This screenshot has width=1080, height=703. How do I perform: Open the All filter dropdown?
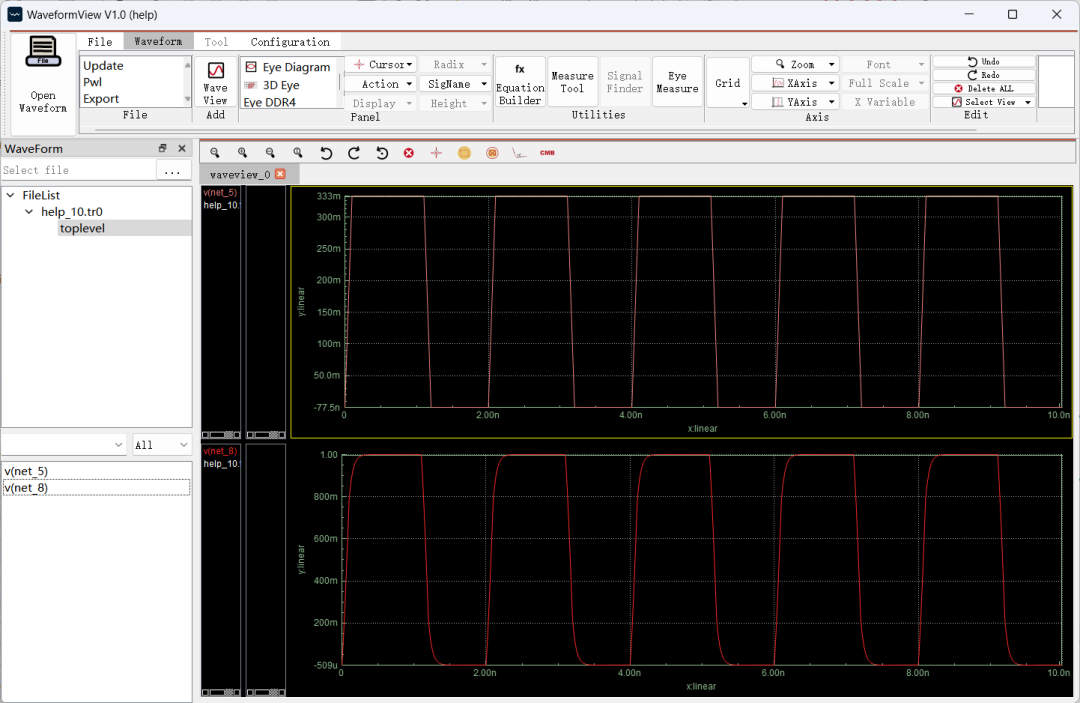point(161,445)
